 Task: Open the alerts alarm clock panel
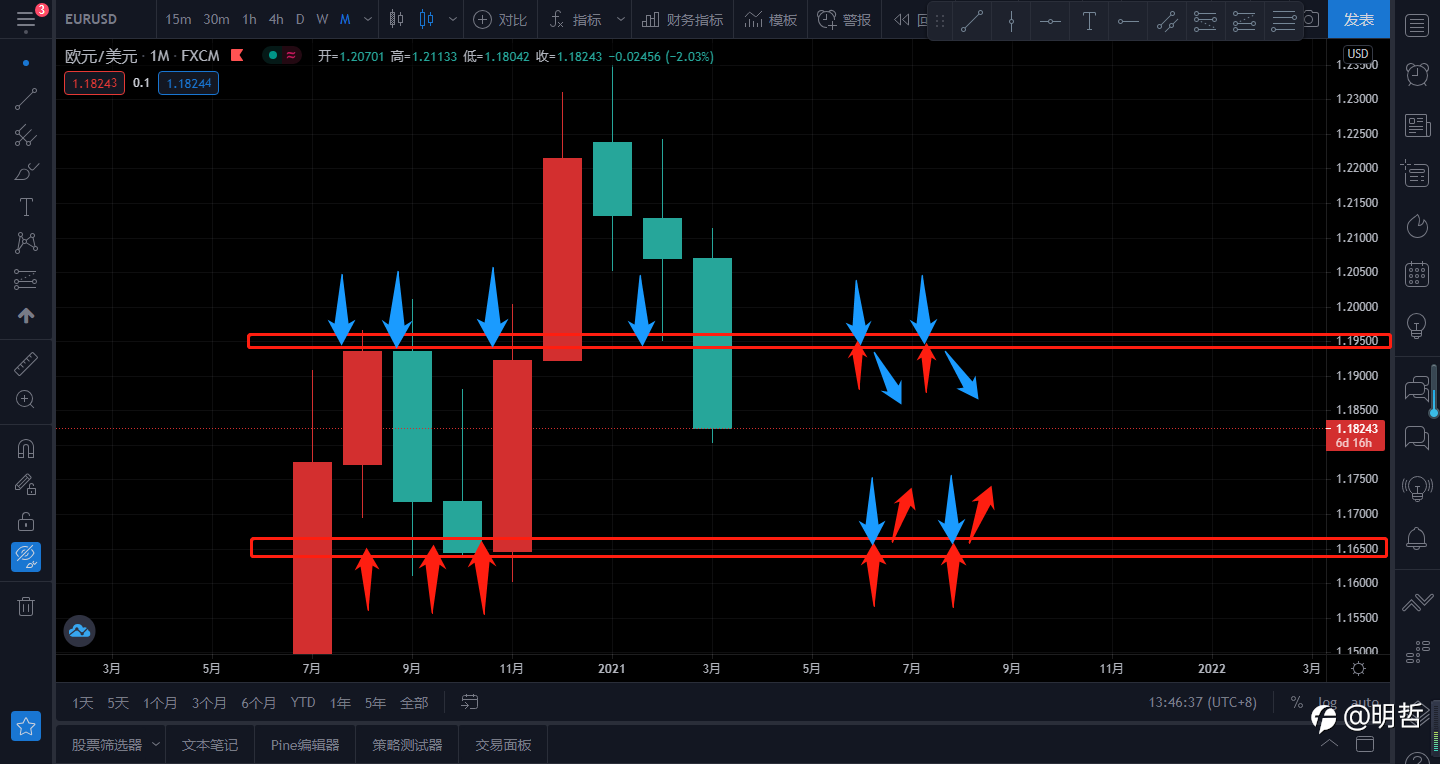1417,74
